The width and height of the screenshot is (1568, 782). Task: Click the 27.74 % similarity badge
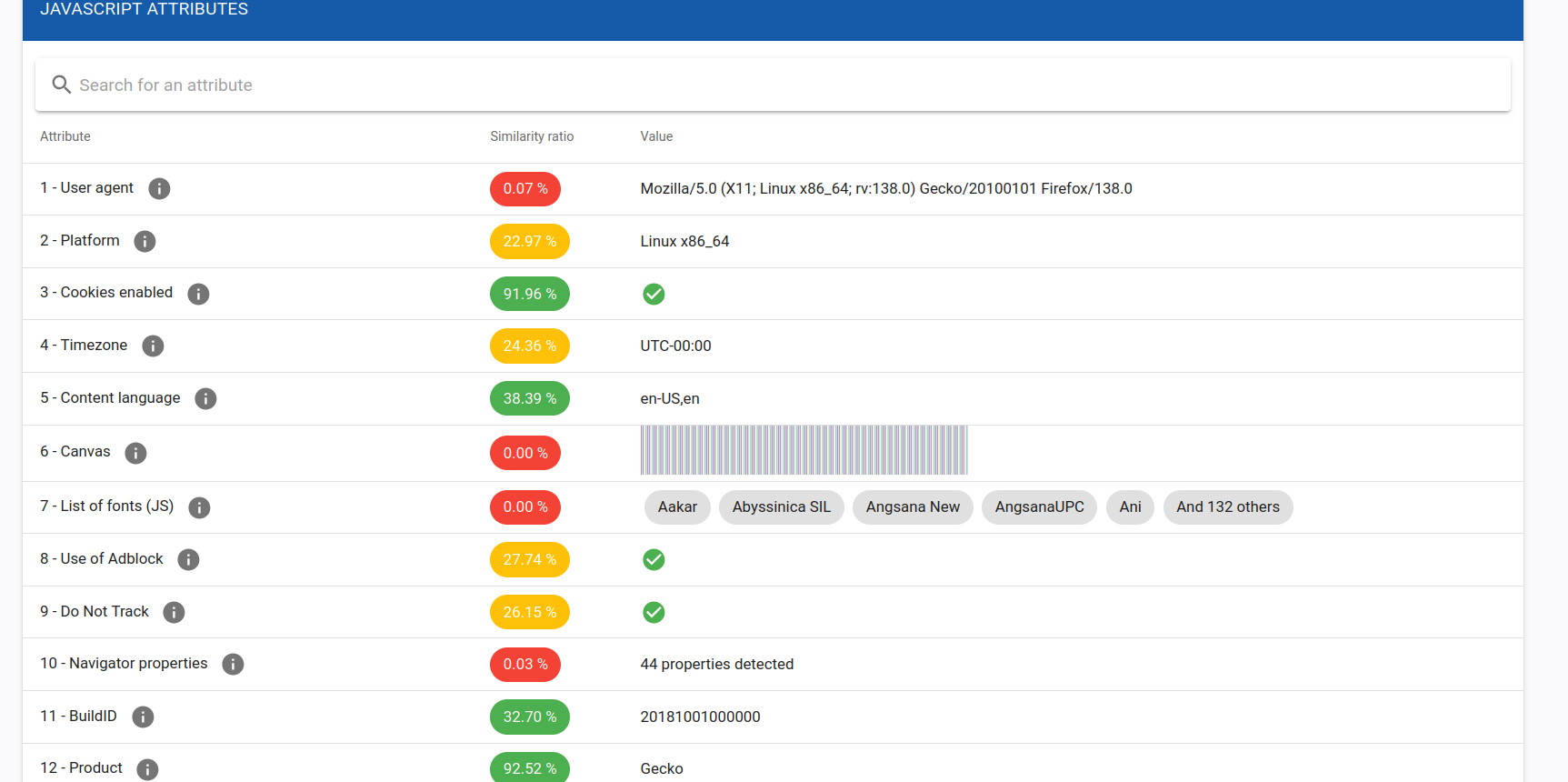[x=530, y=559]
